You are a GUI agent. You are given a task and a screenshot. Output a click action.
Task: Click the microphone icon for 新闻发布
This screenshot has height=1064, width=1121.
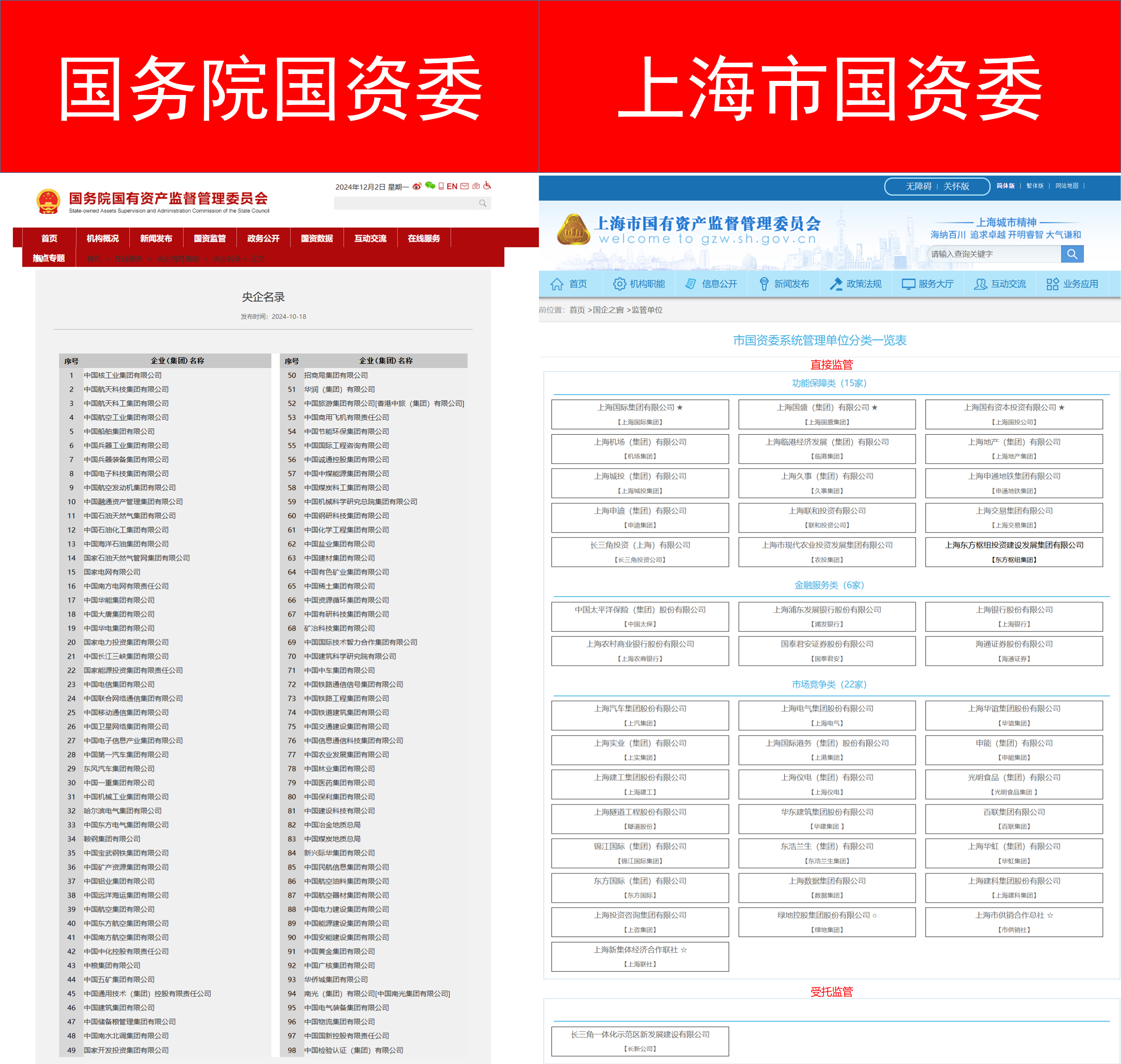point(764,283)
